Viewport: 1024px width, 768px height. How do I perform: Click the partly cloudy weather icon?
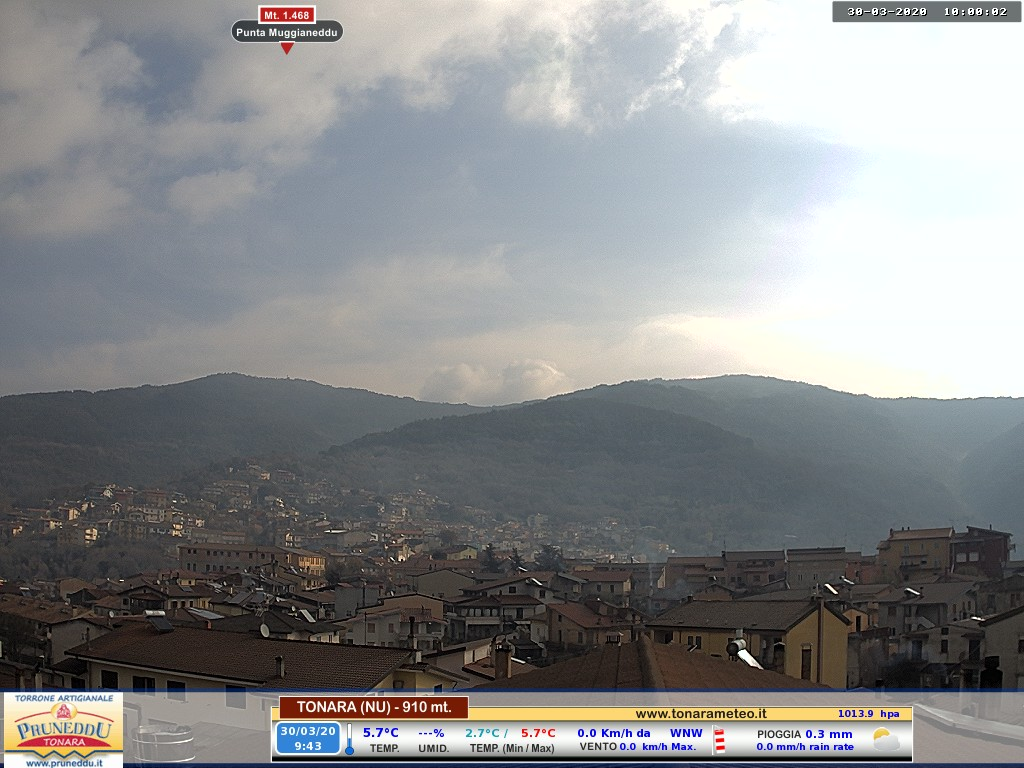[x=886, y=739]
